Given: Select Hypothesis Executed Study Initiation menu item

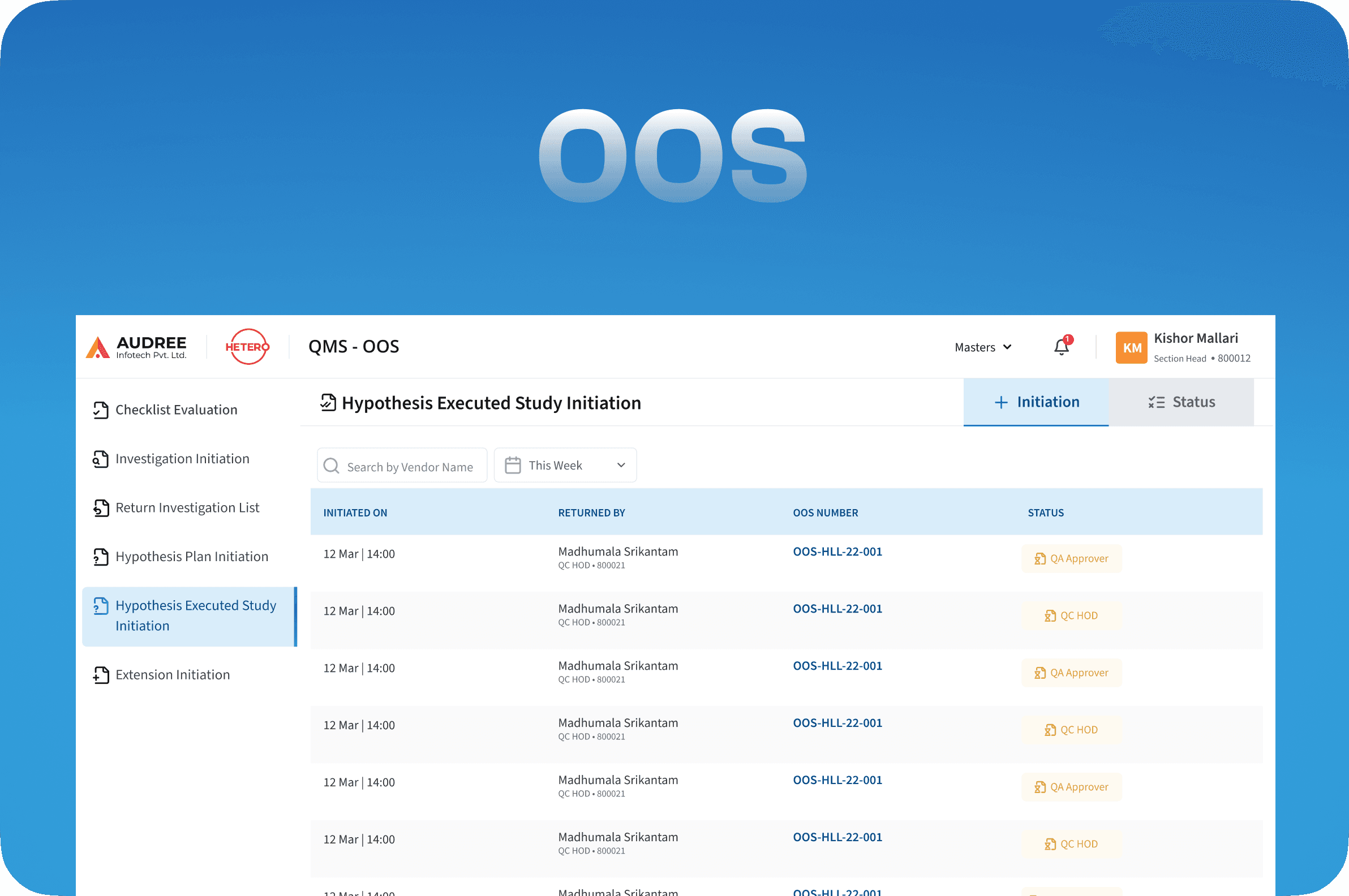Looking at the screenshot, I should 190,616.
